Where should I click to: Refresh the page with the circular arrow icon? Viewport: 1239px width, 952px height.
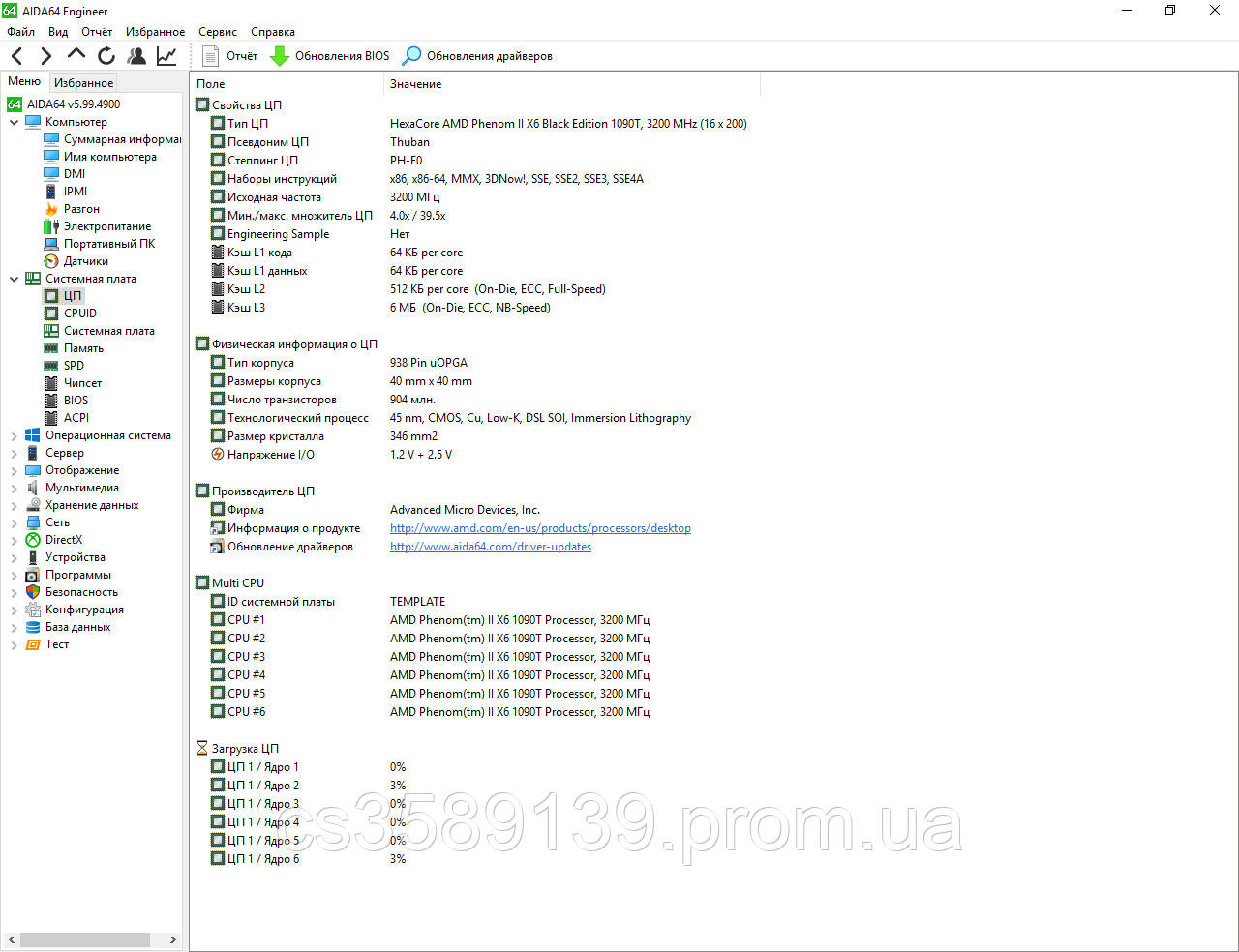pos(106,56)
